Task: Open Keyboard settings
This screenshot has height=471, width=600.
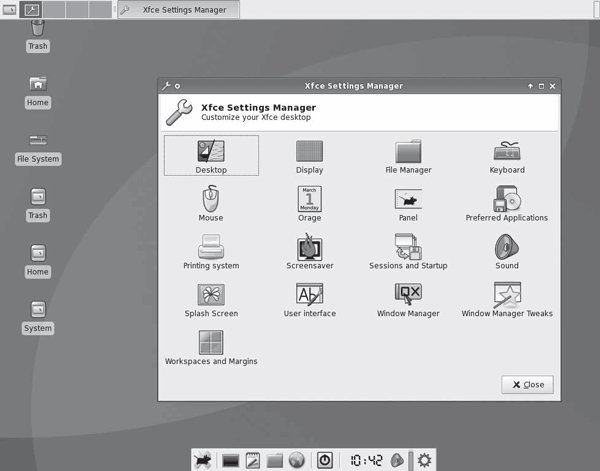Action: click(507, 154)
